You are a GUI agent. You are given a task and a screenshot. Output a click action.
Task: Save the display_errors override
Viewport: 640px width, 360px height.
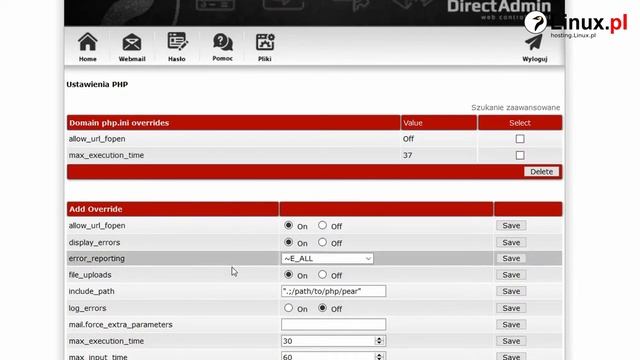tap(511, 242)
